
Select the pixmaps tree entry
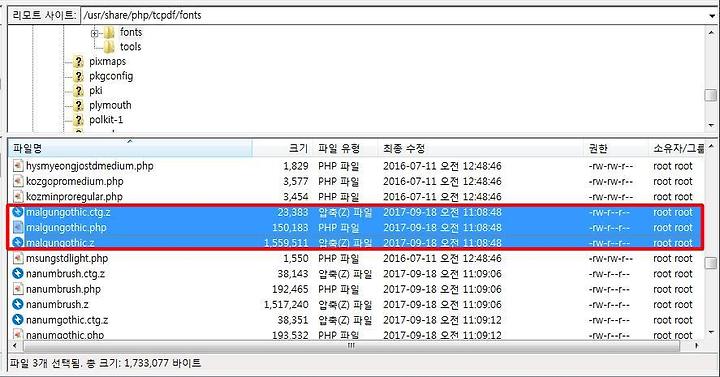pos(107,62)
